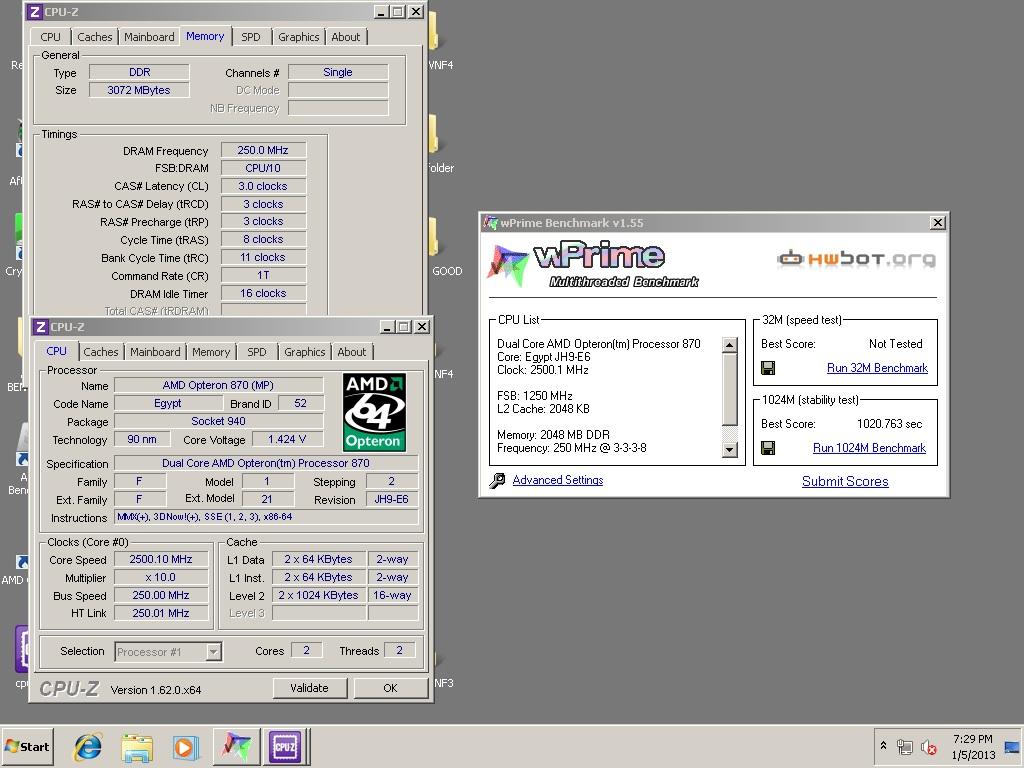Close the wPrime Benchmark window

pyautogui.click(x=937, y=223)
